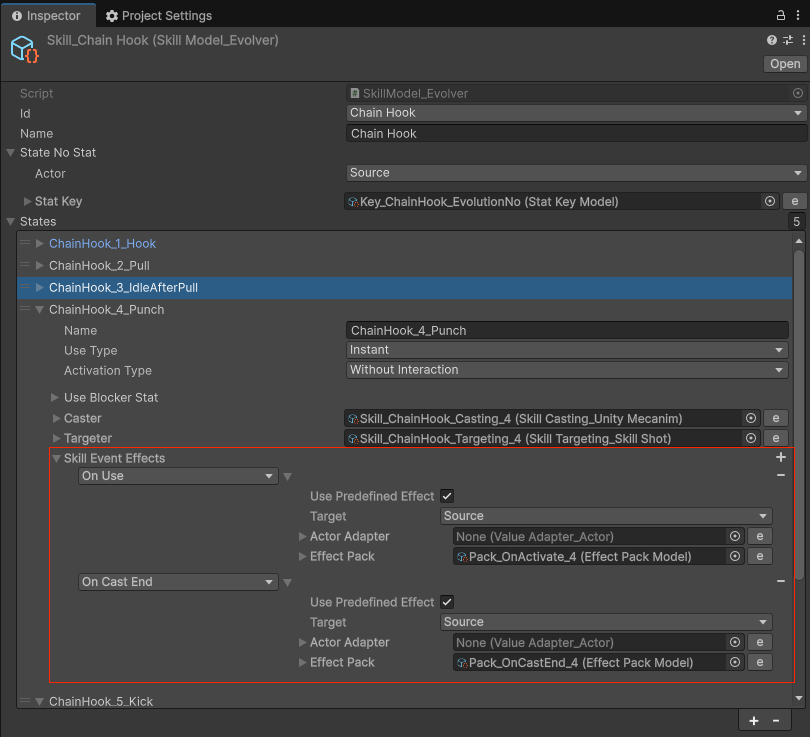Open the component help reference icon
The height and width of the screenshot is (737, 810).
[x=772, y=40]
